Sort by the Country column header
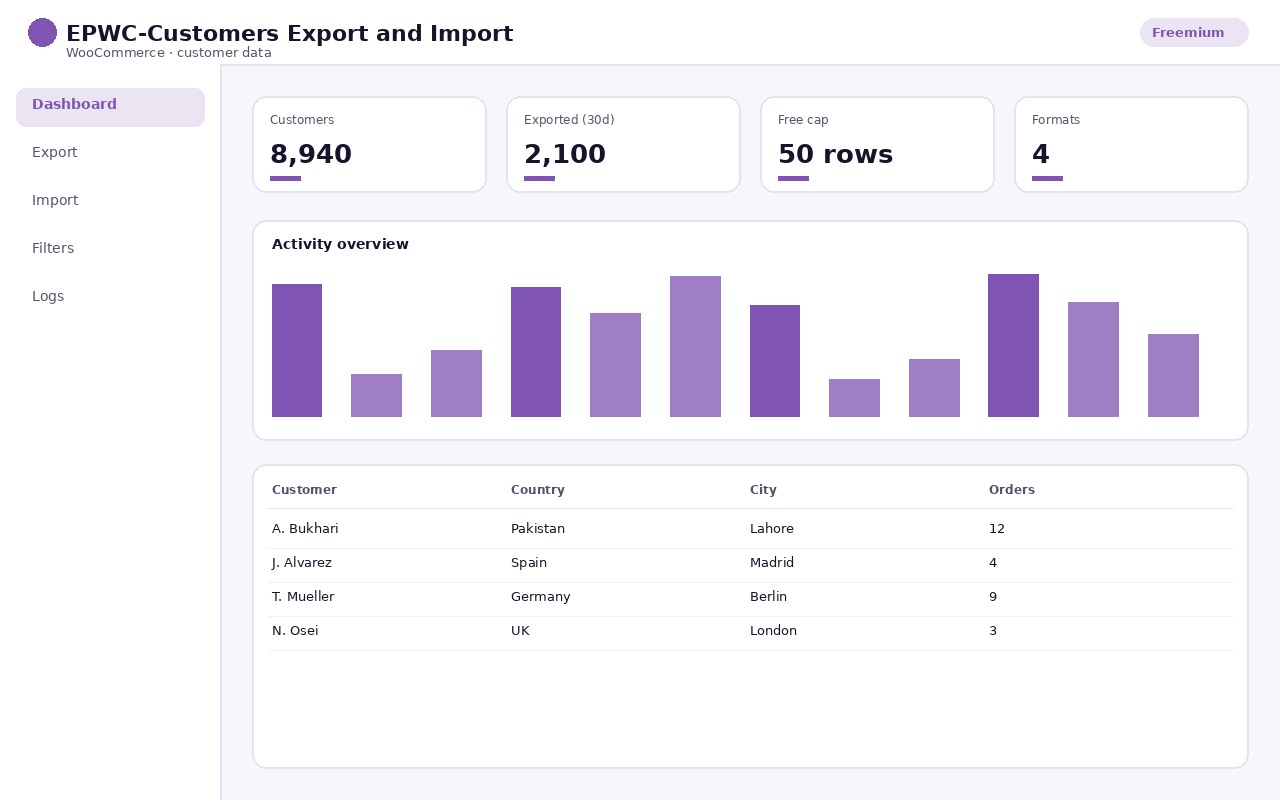The image size is (1280, 800). [538, 490]
